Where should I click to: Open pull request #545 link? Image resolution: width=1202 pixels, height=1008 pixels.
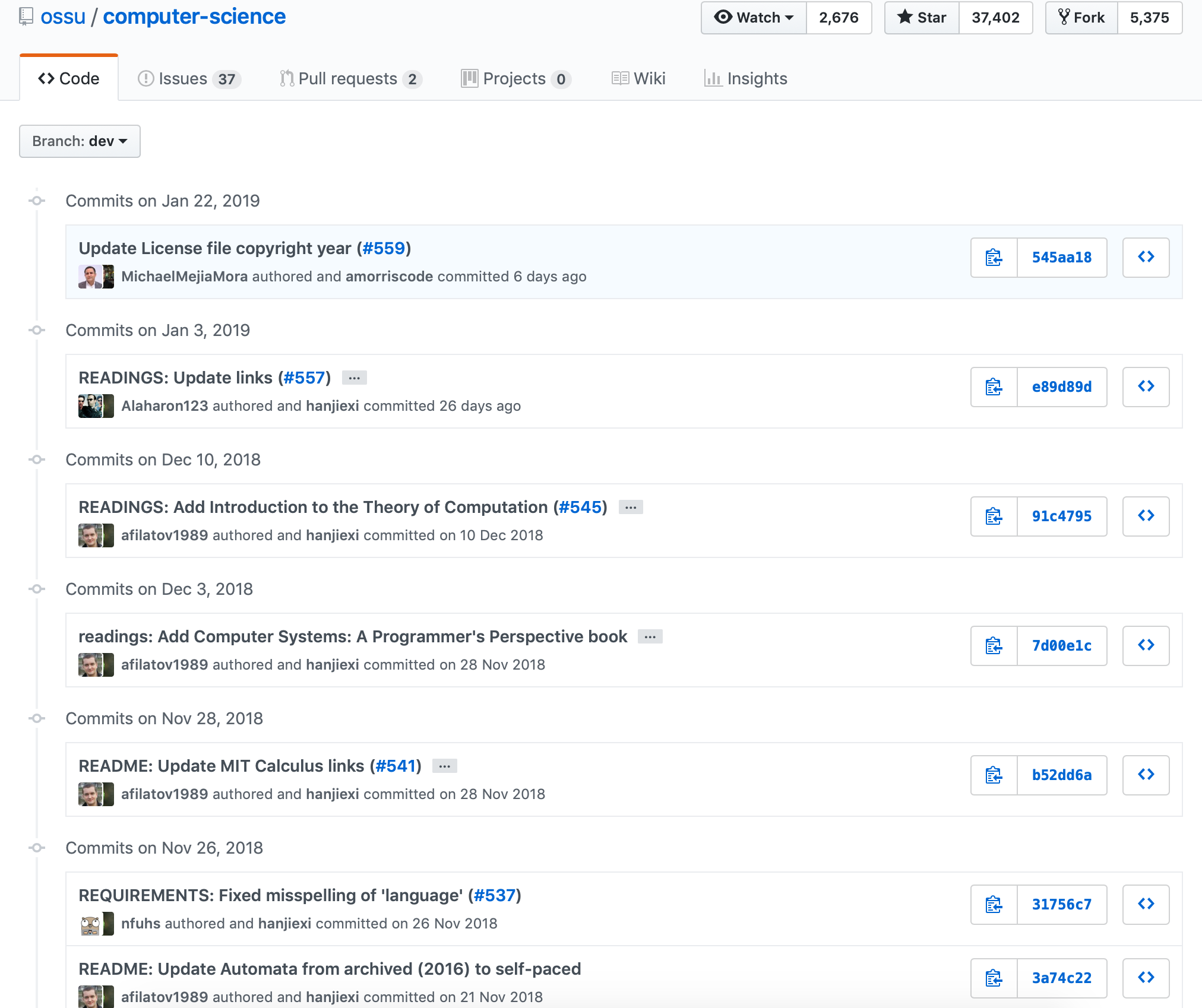[x=580, y=507]
